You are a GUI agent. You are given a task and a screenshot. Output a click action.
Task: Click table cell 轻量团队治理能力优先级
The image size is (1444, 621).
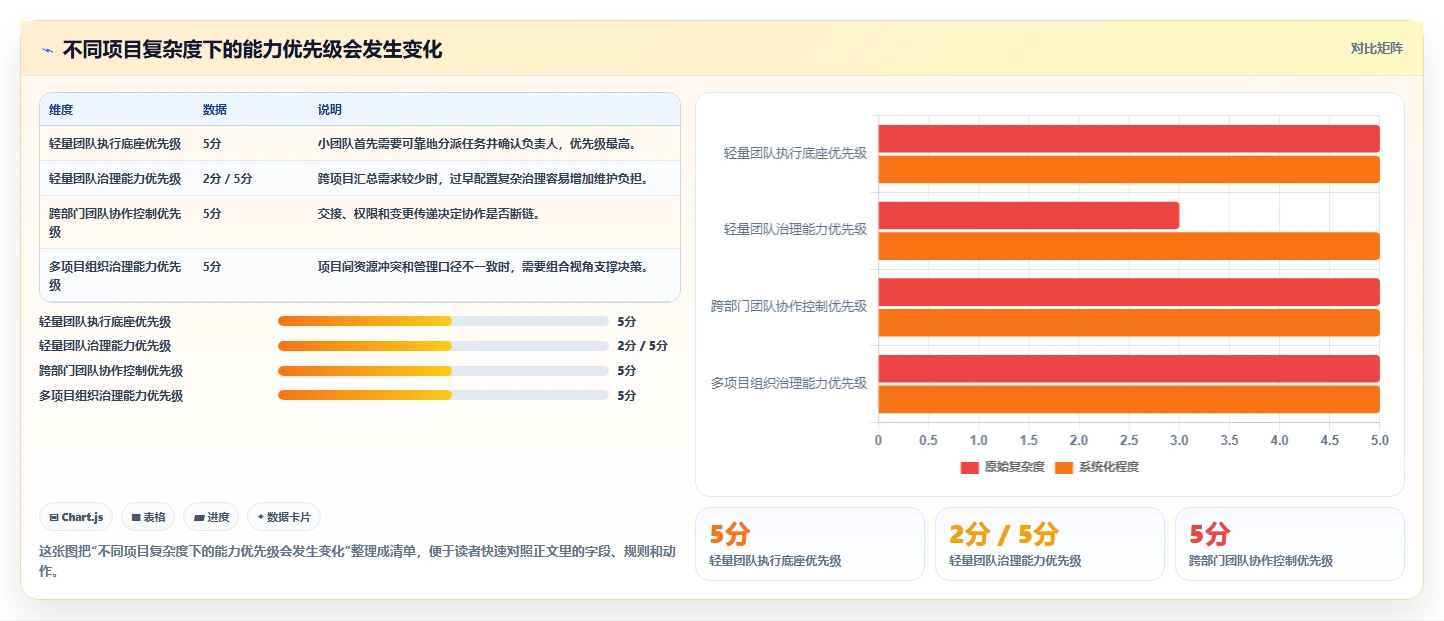click(x=115, y=178)
